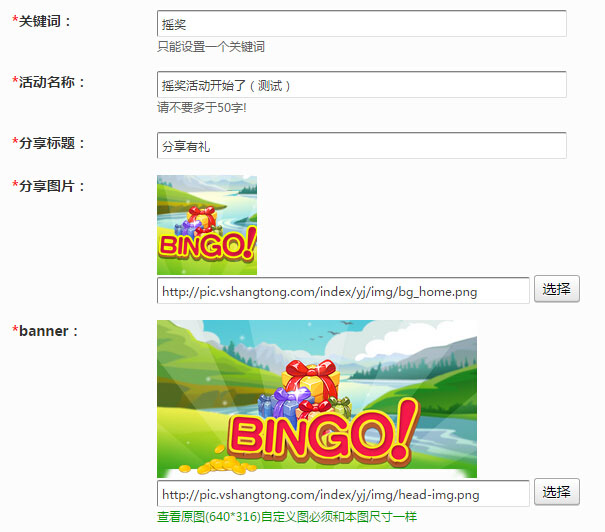This screenshot has width=605, height=532.
Task: Open the large banner preview image
Action: (317, 399)
